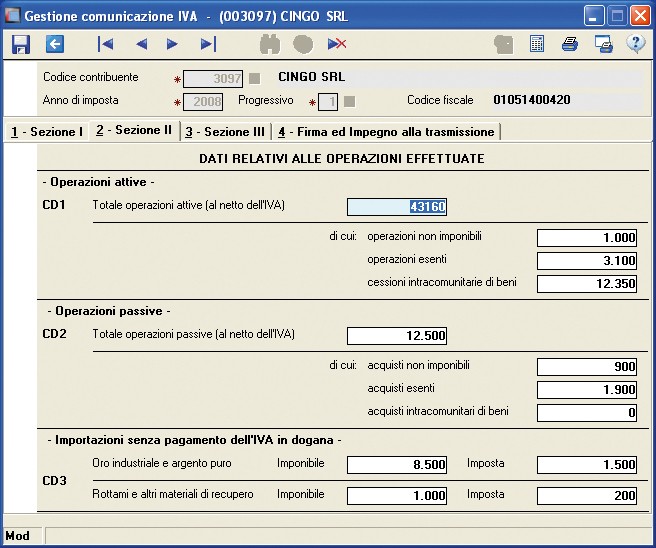Click CD2 Totale operazioni passive field

point(397,335)
